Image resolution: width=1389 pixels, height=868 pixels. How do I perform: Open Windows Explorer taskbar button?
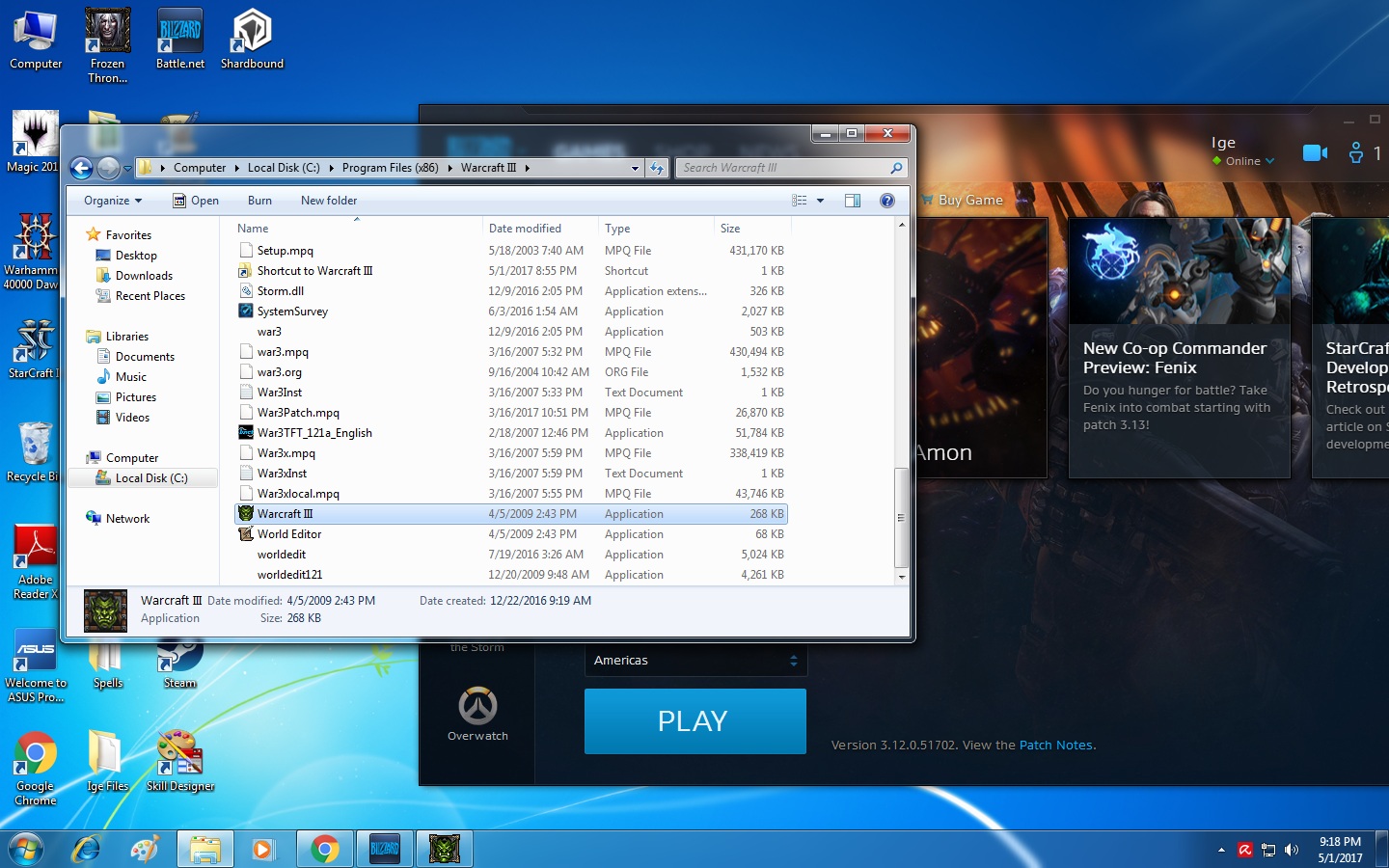(204, 850)
